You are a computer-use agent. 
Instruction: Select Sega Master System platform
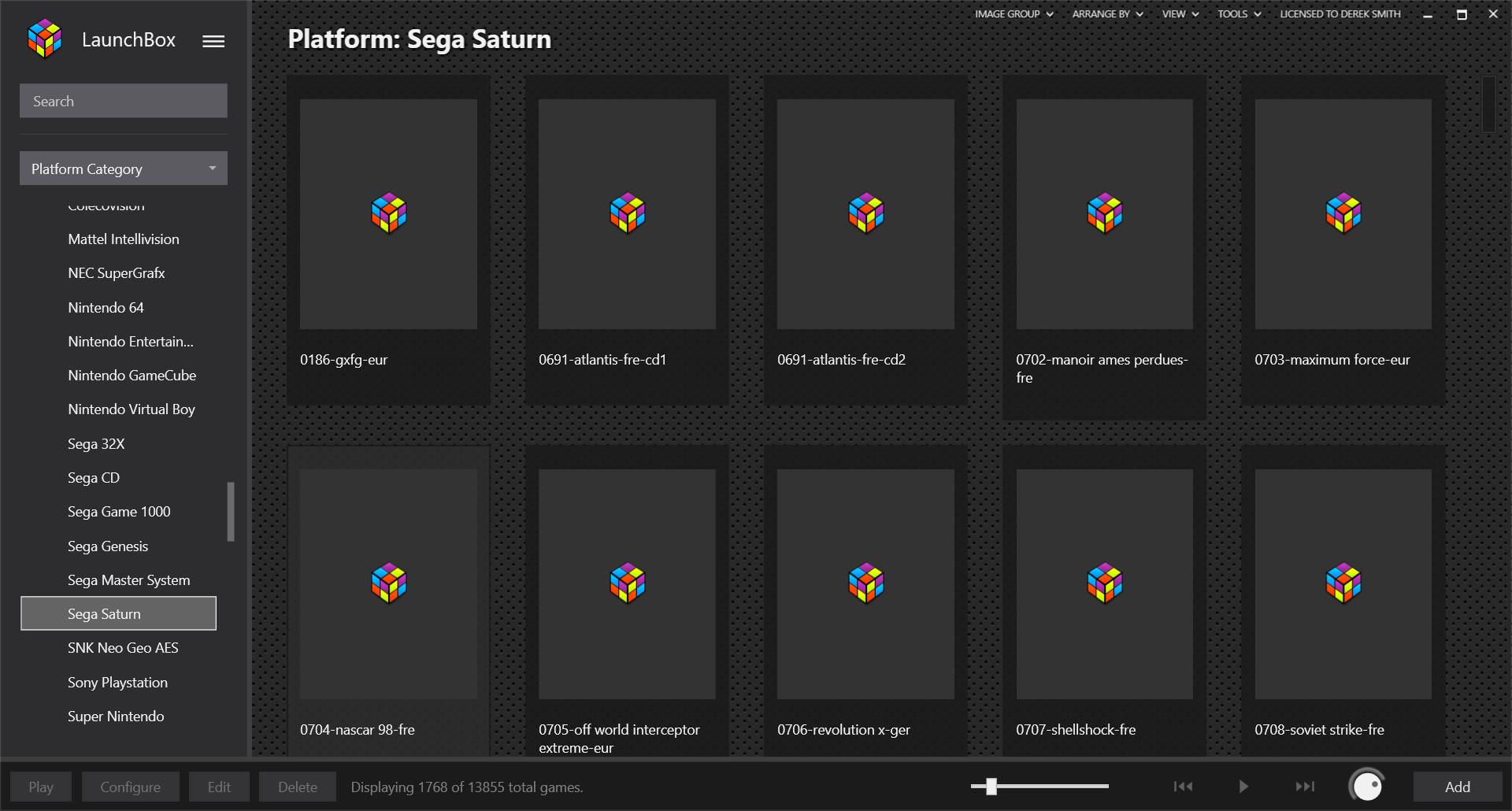click(x=129, y=580)
